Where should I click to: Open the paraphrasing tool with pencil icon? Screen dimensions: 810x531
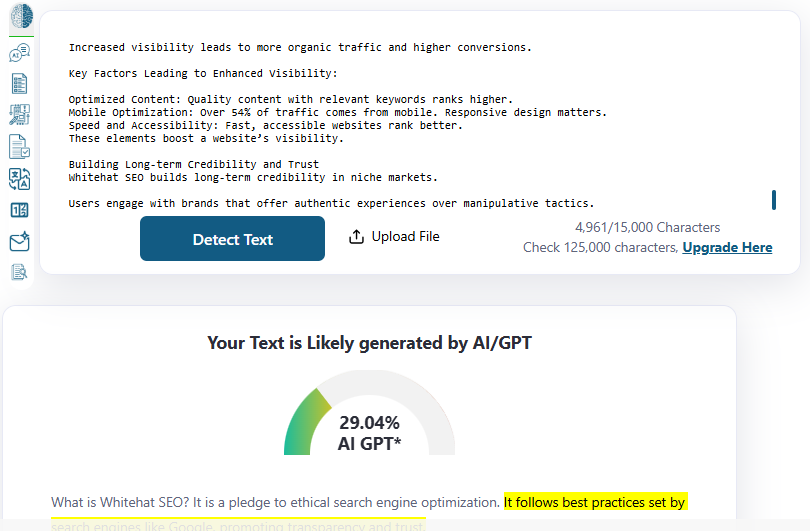[x=20, y=115]
